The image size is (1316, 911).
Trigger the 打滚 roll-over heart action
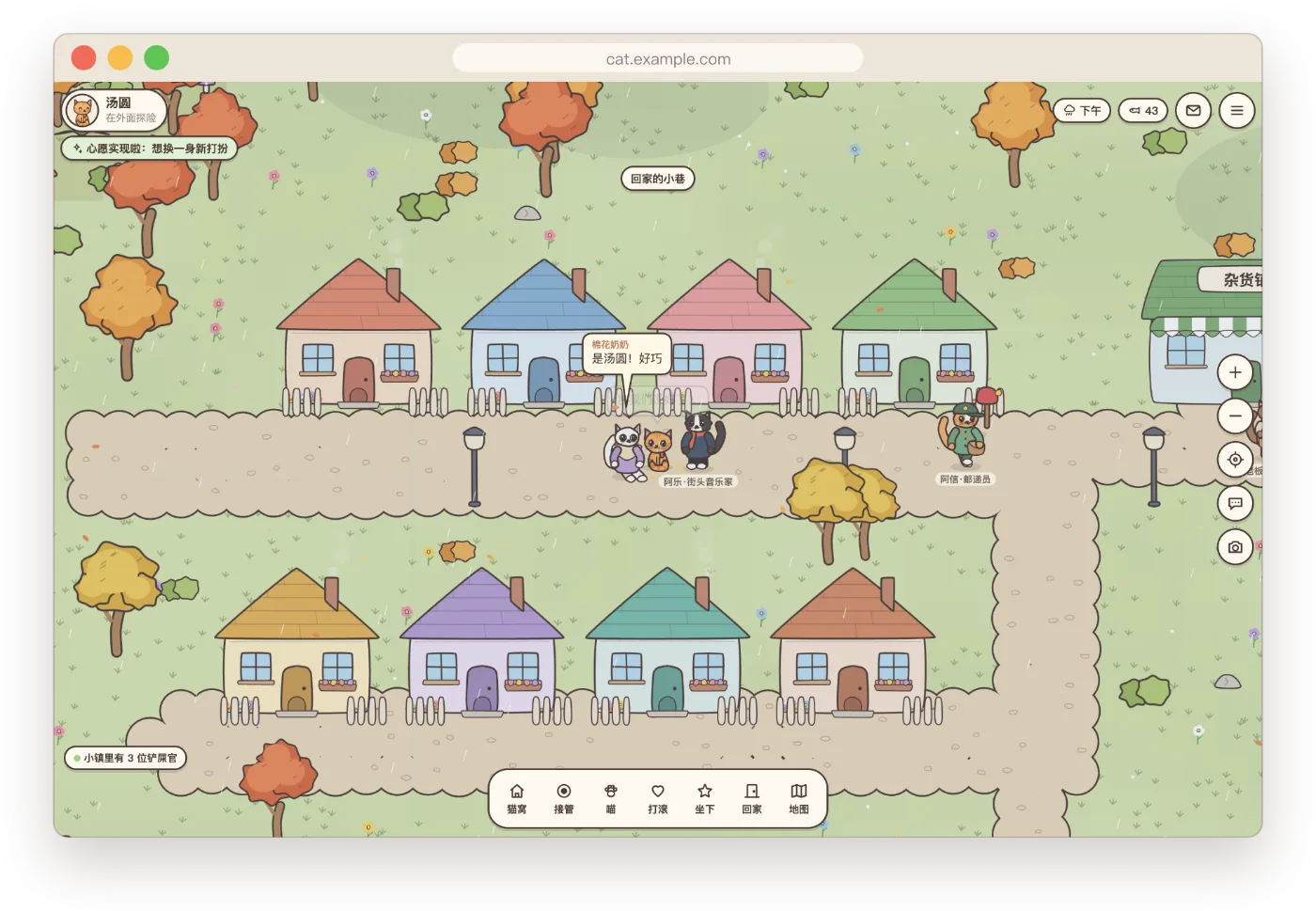click(x=658, y=799)
